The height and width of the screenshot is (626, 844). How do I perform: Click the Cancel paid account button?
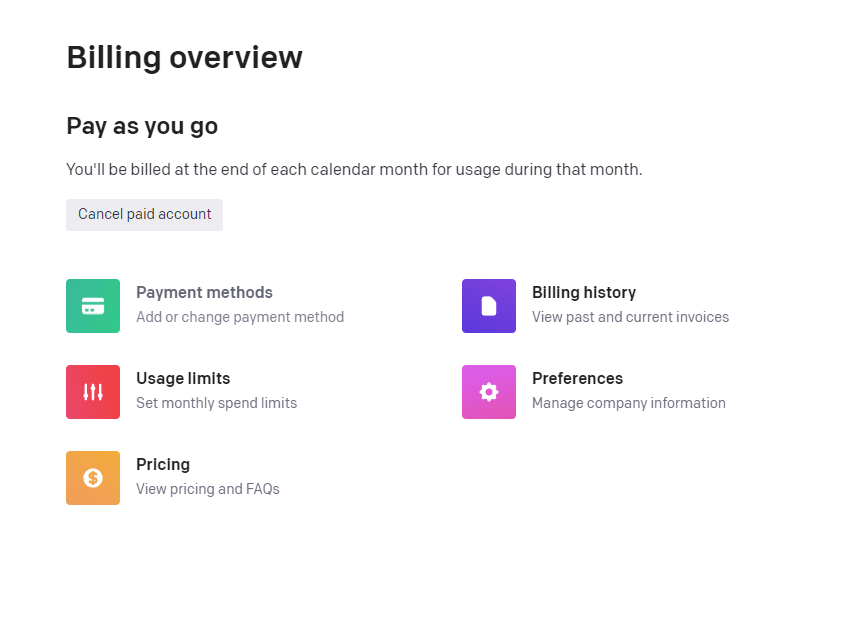144,214
